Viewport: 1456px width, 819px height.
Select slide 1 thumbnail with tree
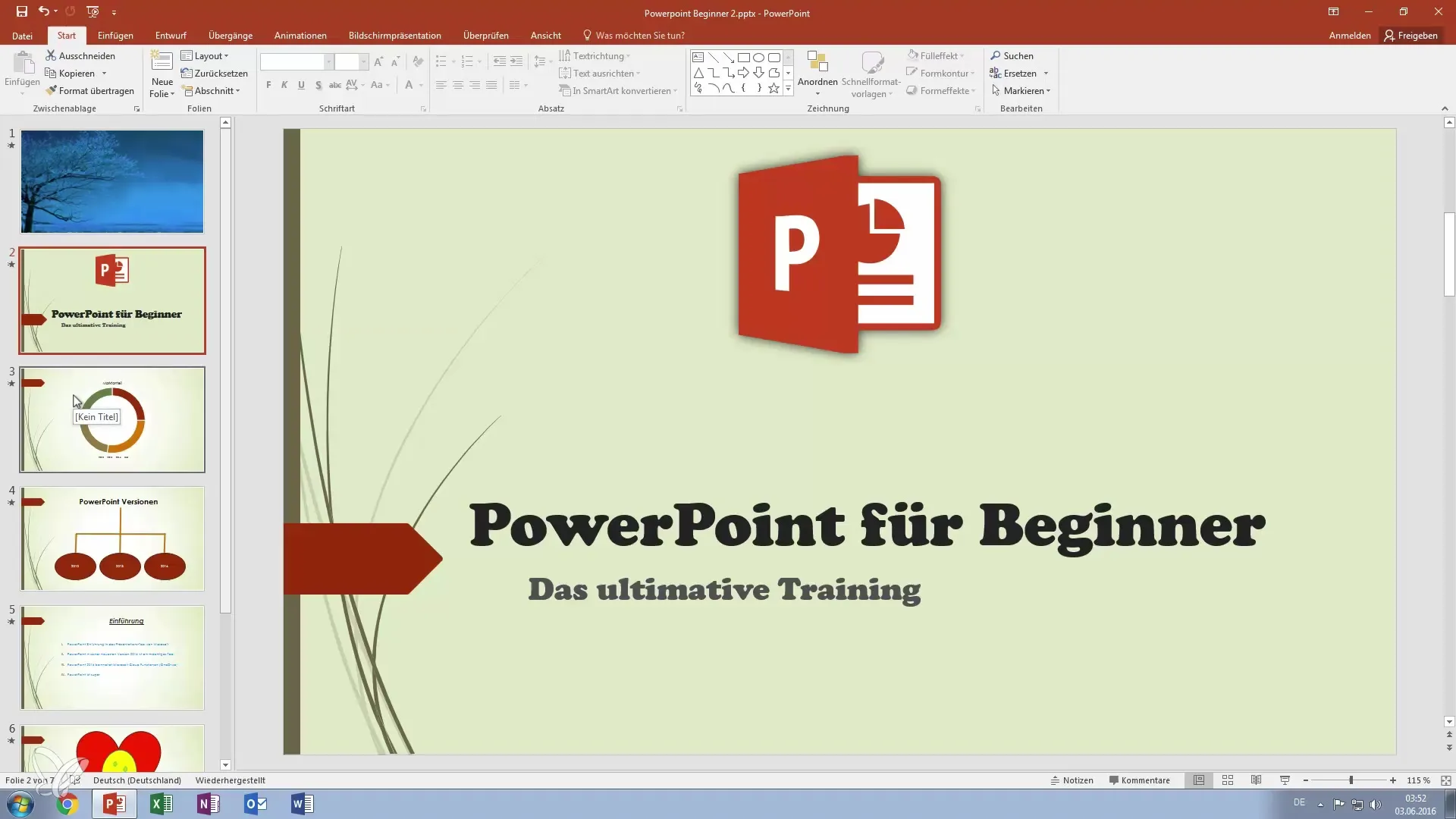click(x=112, y=181)
